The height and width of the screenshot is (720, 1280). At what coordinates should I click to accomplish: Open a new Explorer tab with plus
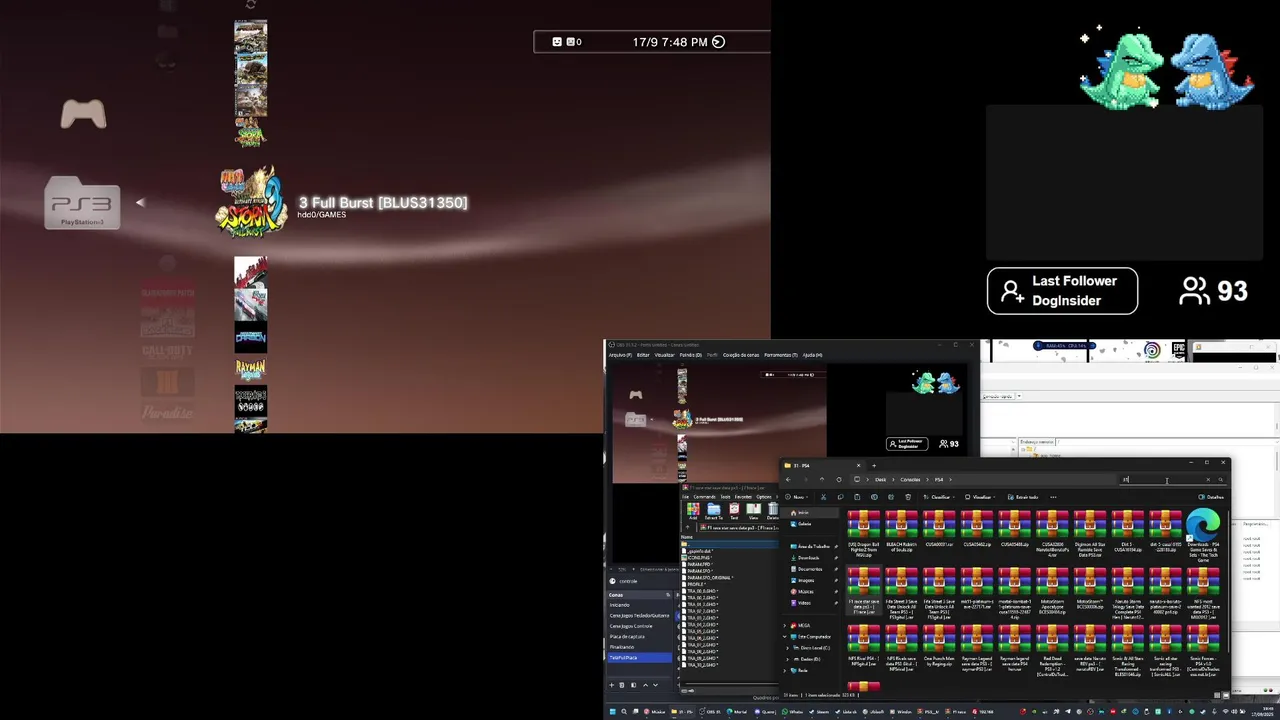tap(874, 465)
